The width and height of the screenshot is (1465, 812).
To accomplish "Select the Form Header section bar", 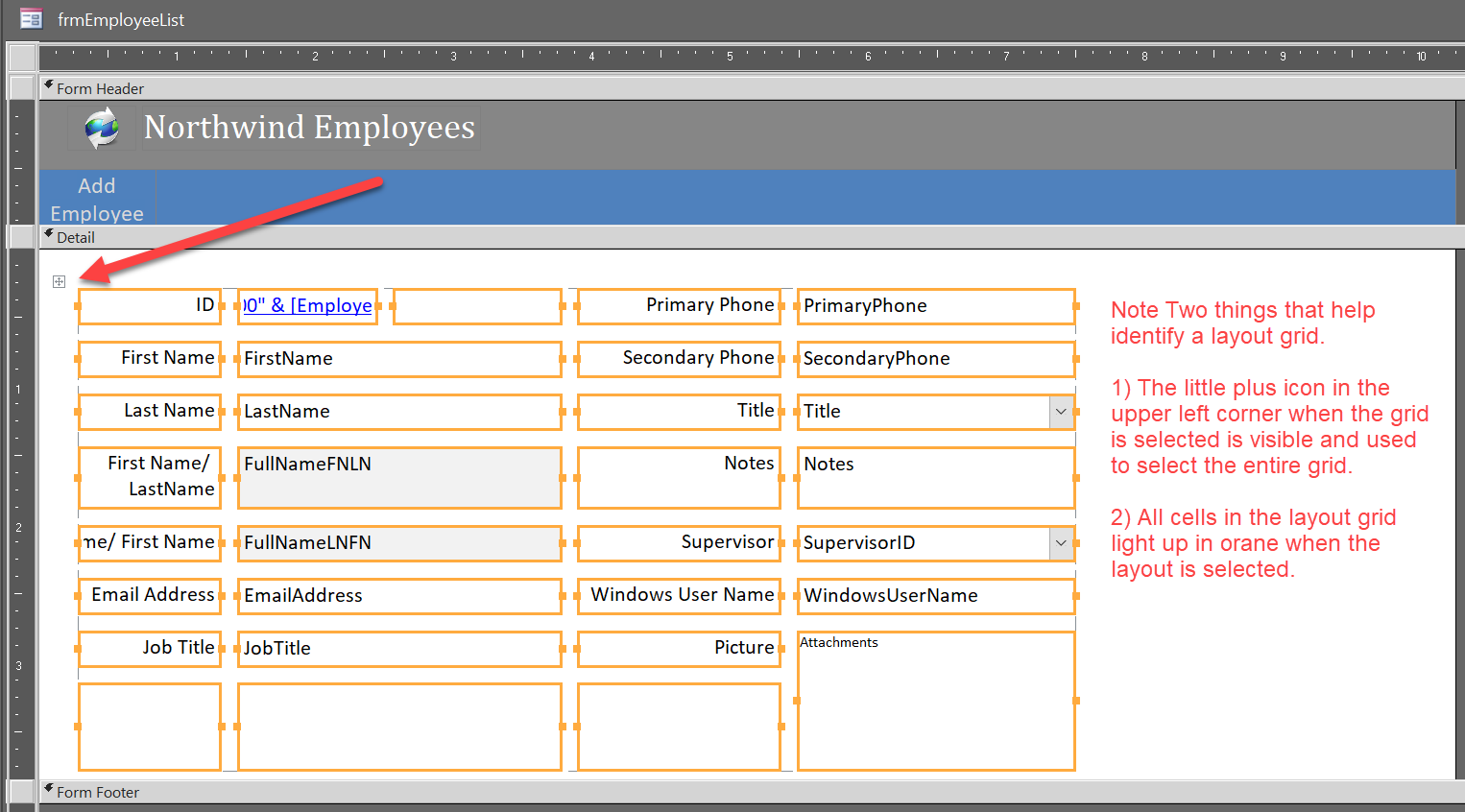I will pos(752,88).
